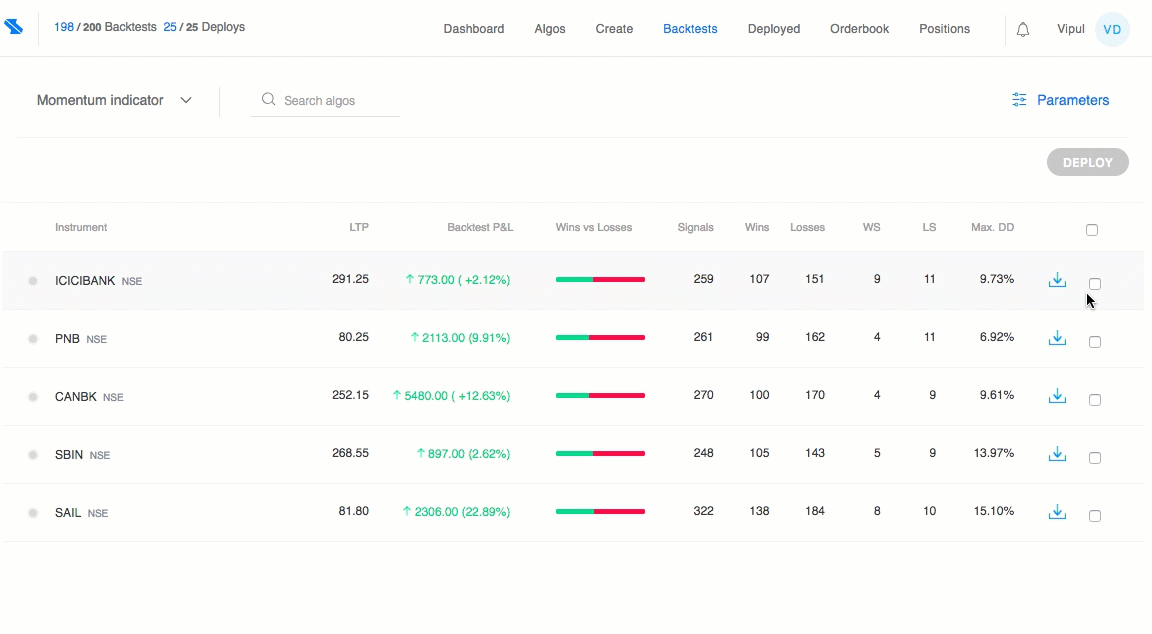The height and width of the screenshot is (634, 1152).
Task: Go to the Algos tab
Action: (x=550, y=29)
